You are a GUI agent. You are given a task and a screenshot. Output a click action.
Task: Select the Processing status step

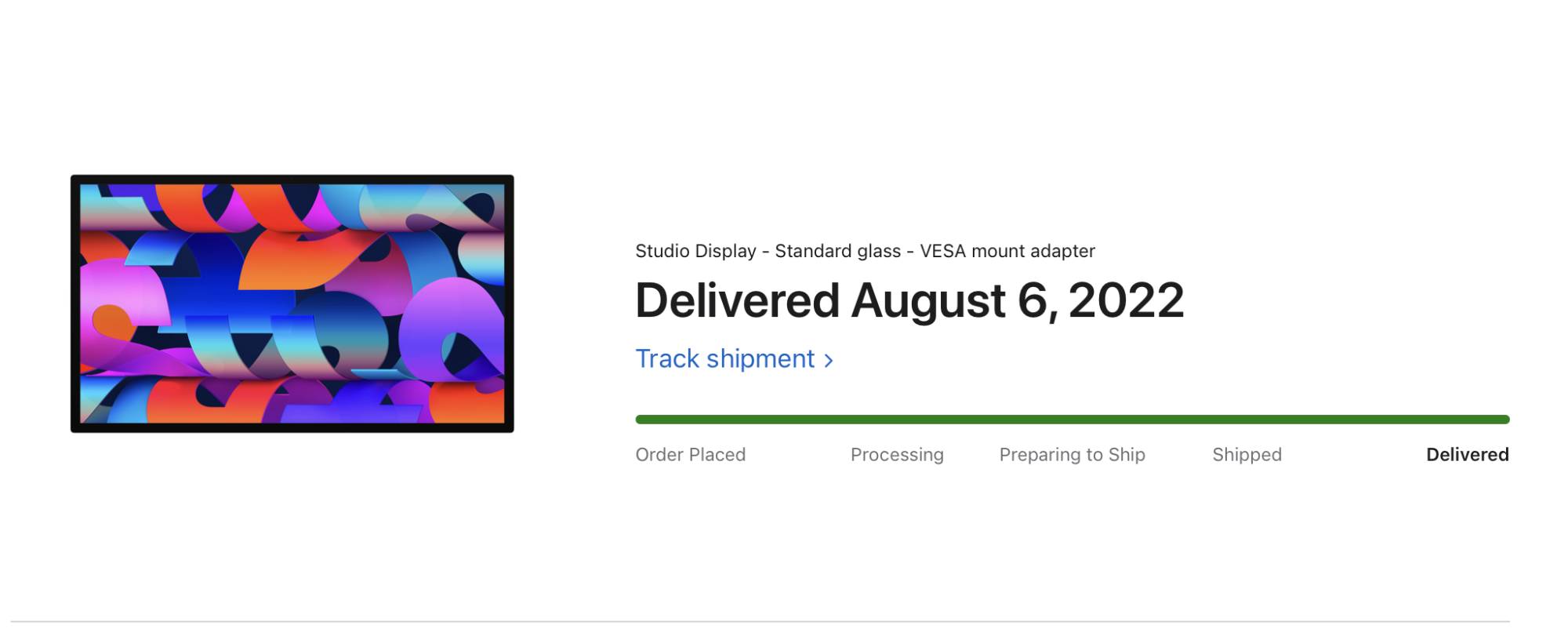(x=897, y=455)
